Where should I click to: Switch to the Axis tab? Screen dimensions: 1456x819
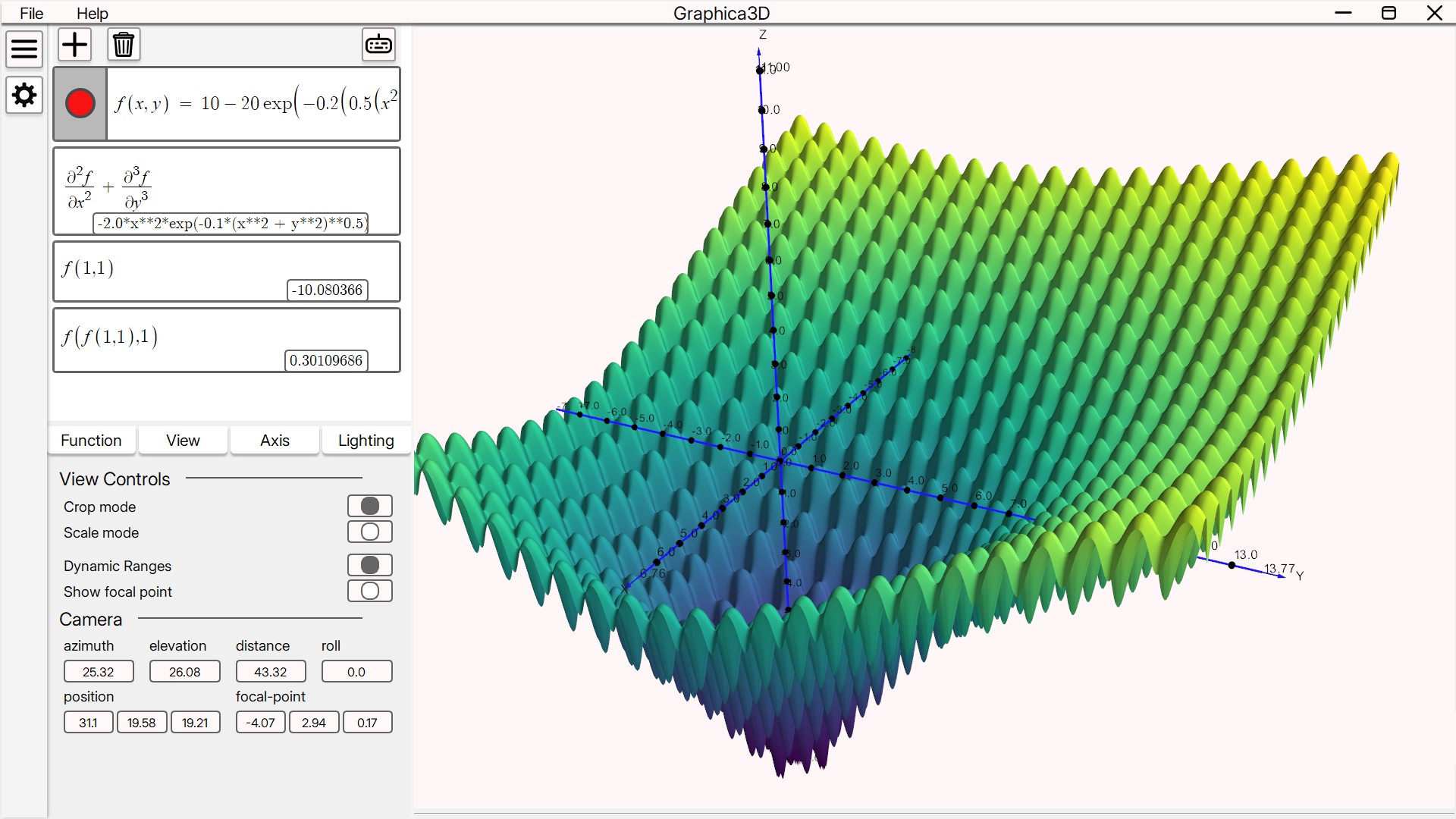275,441
